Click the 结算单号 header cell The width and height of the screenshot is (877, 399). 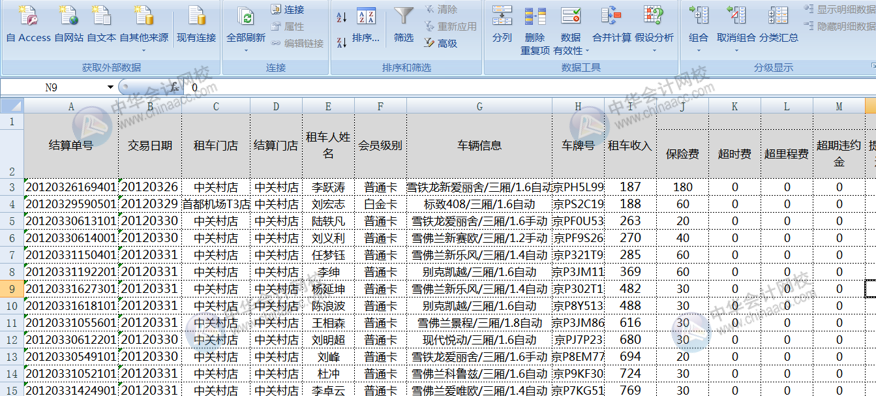pyautogui.click(x=71, y=146)
